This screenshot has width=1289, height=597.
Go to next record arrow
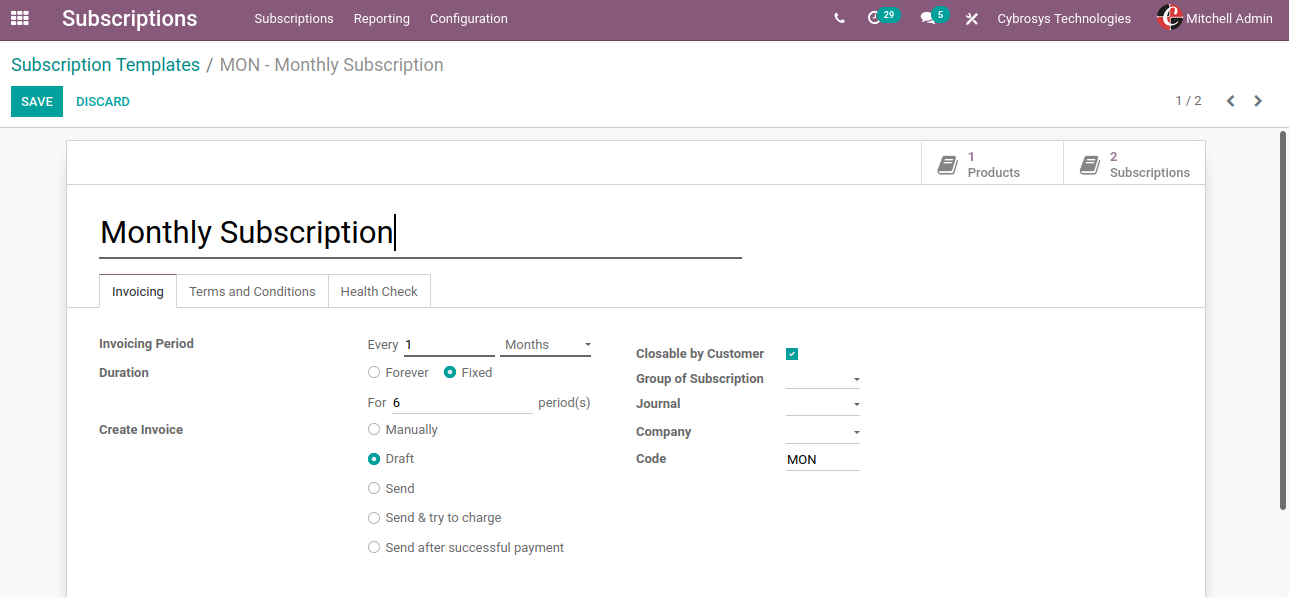click(x=1258, y=101)
